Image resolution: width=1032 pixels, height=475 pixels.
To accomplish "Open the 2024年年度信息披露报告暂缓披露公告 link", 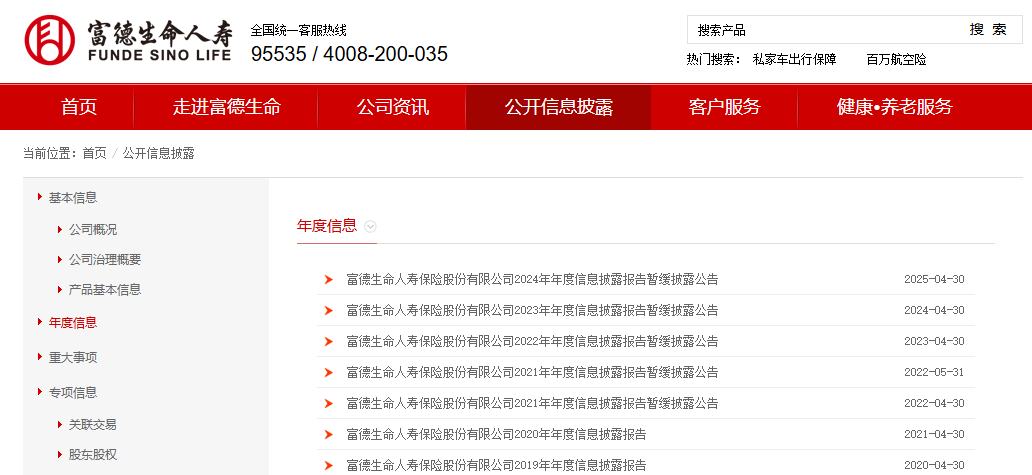I will click(532, 280).
